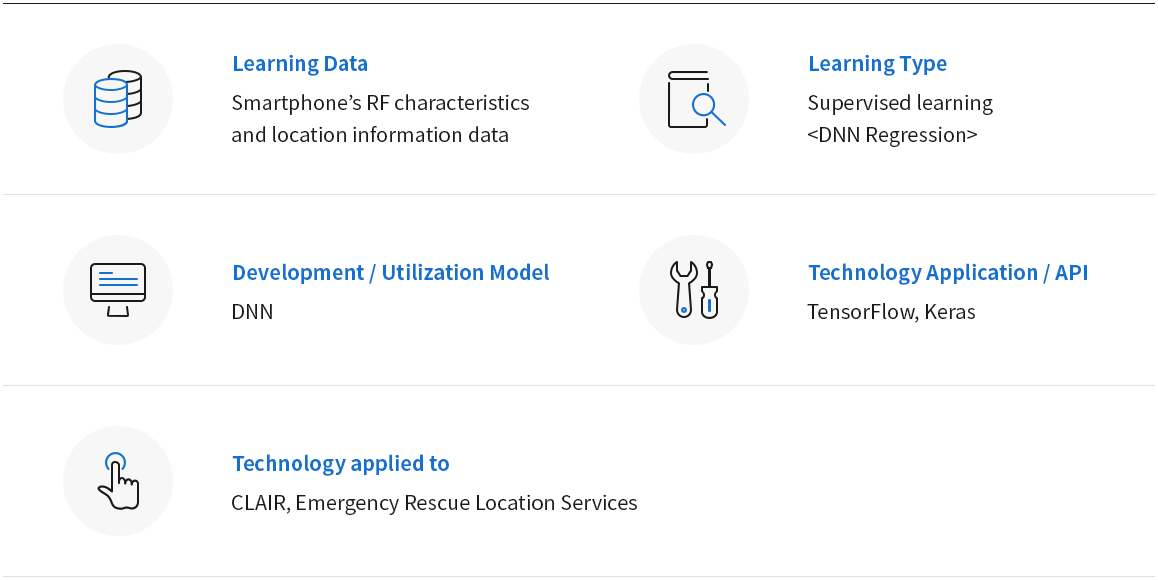Click the and location information data text
The image size is (1158, 580).
[x=370, y=135]
